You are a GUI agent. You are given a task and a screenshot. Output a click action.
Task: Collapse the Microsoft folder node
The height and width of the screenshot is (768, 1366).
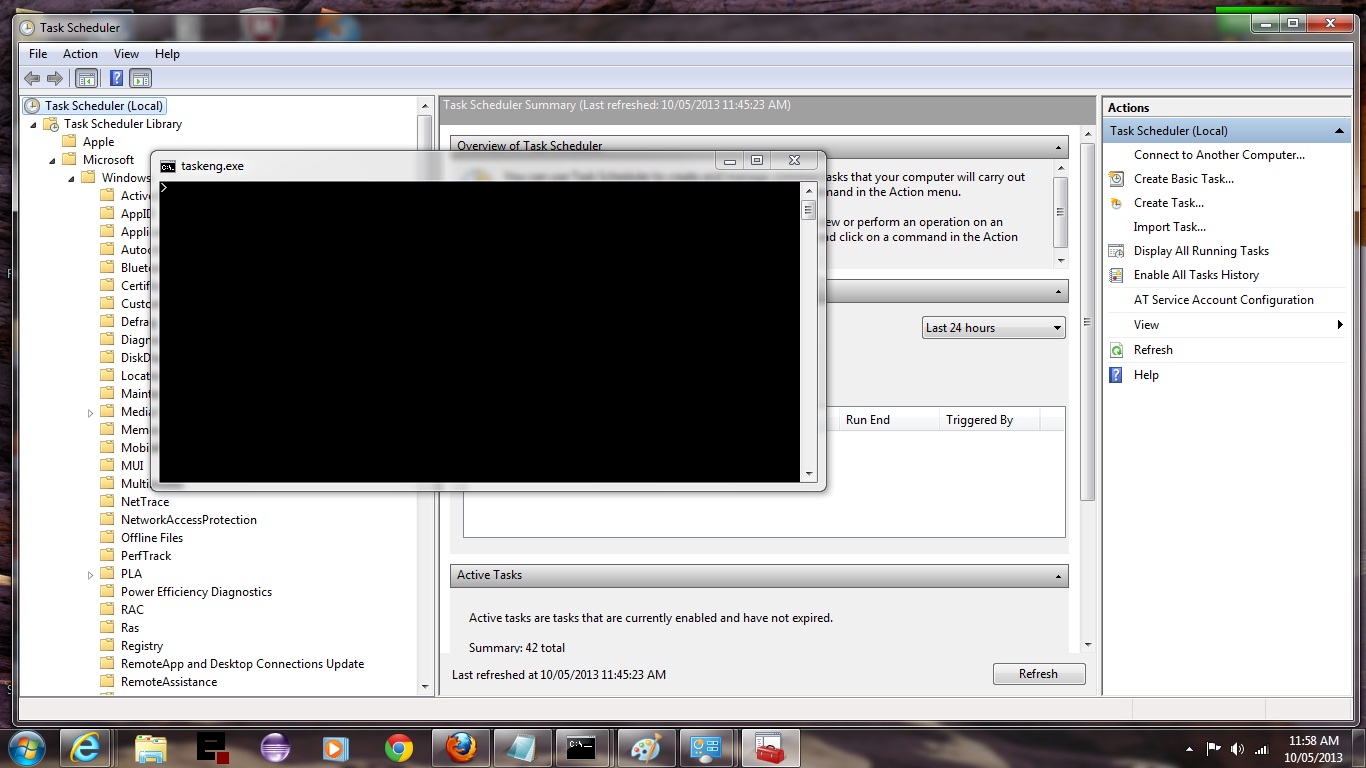(53, 160)
